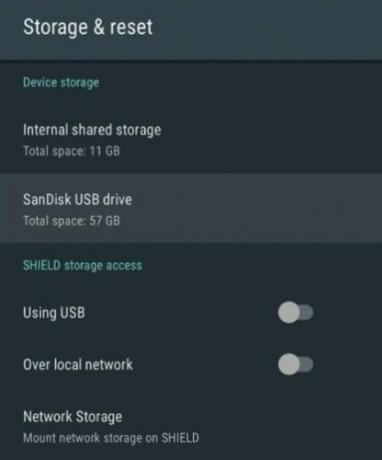
Task: Click the 'Total space: 11 GB' subtitle
Action: click(71, 151)
